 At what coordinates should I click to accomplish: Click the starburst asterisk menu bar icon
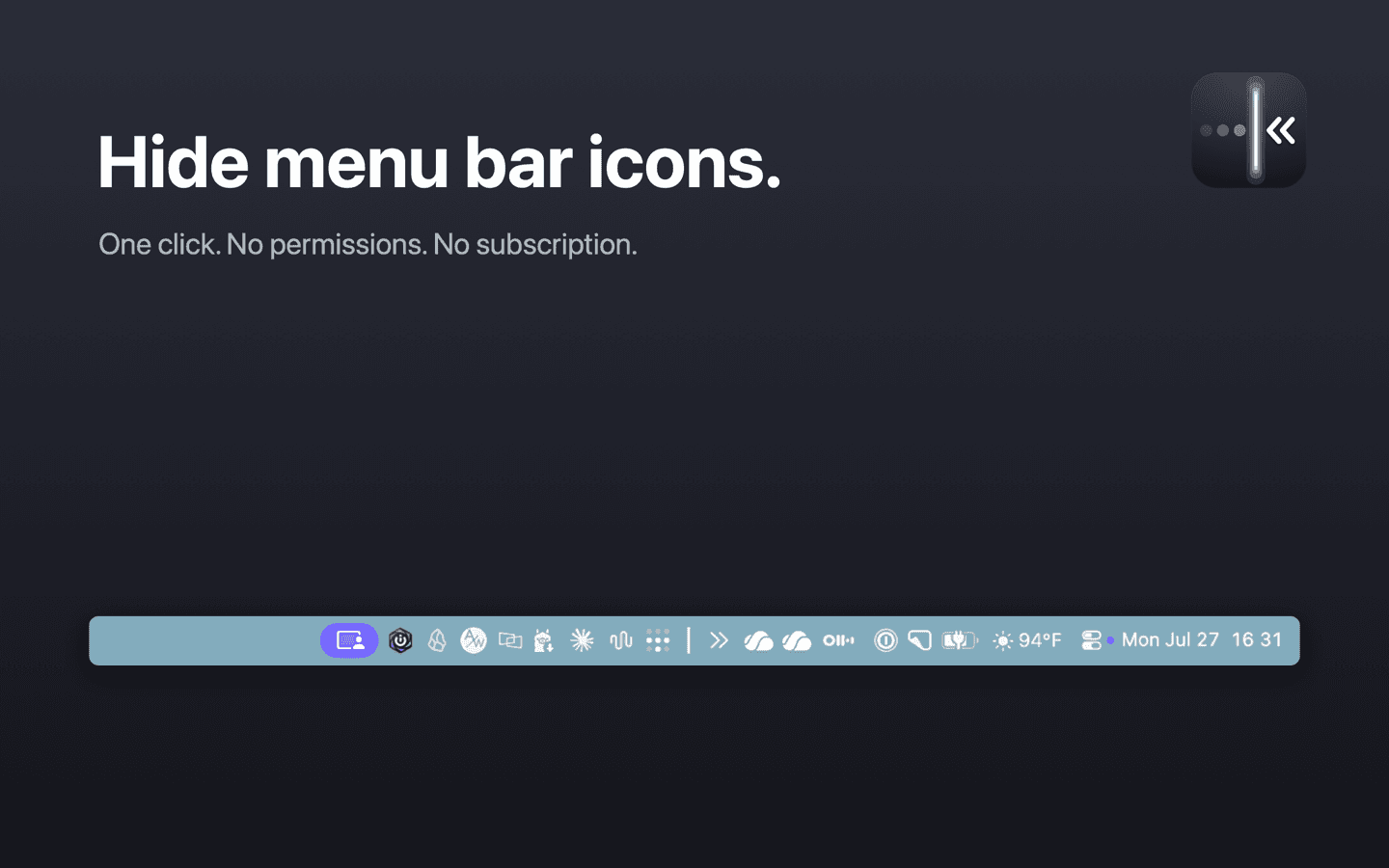[582, 640]
